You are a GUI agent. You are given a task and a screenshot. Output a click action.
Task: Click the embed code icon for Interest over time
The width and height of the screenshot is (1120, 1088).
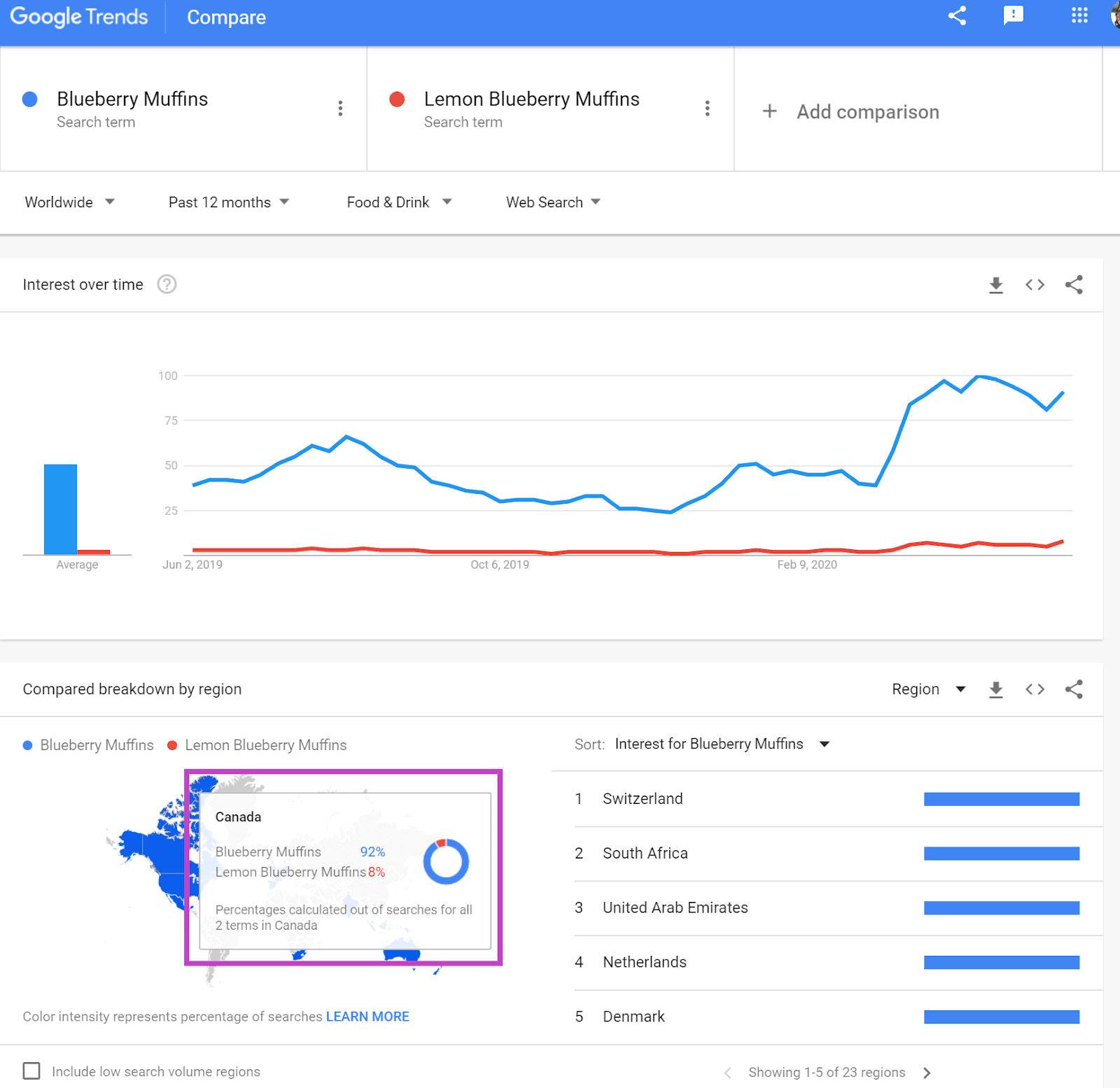coord(1035,284)
